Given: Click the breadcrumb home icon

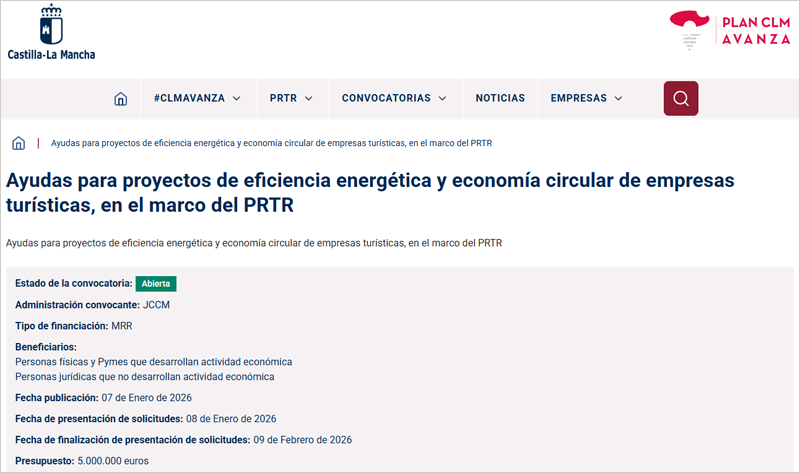Looking at the screenshot, I should coord(18,143).
